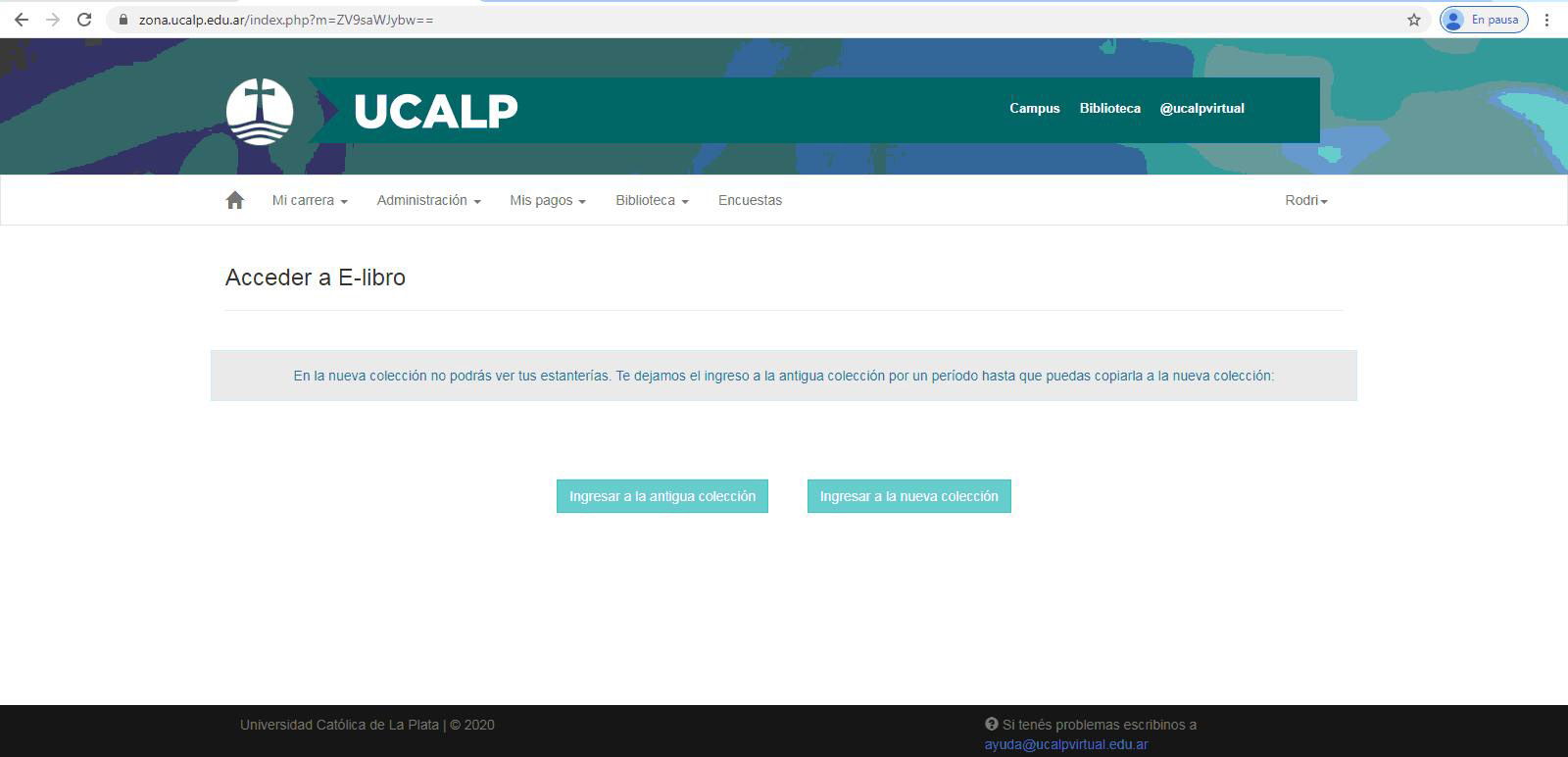Viewport: 1568px width, 757px height.
Task: Bookmark page with the star icon
Action: [x=1414, y=20]
